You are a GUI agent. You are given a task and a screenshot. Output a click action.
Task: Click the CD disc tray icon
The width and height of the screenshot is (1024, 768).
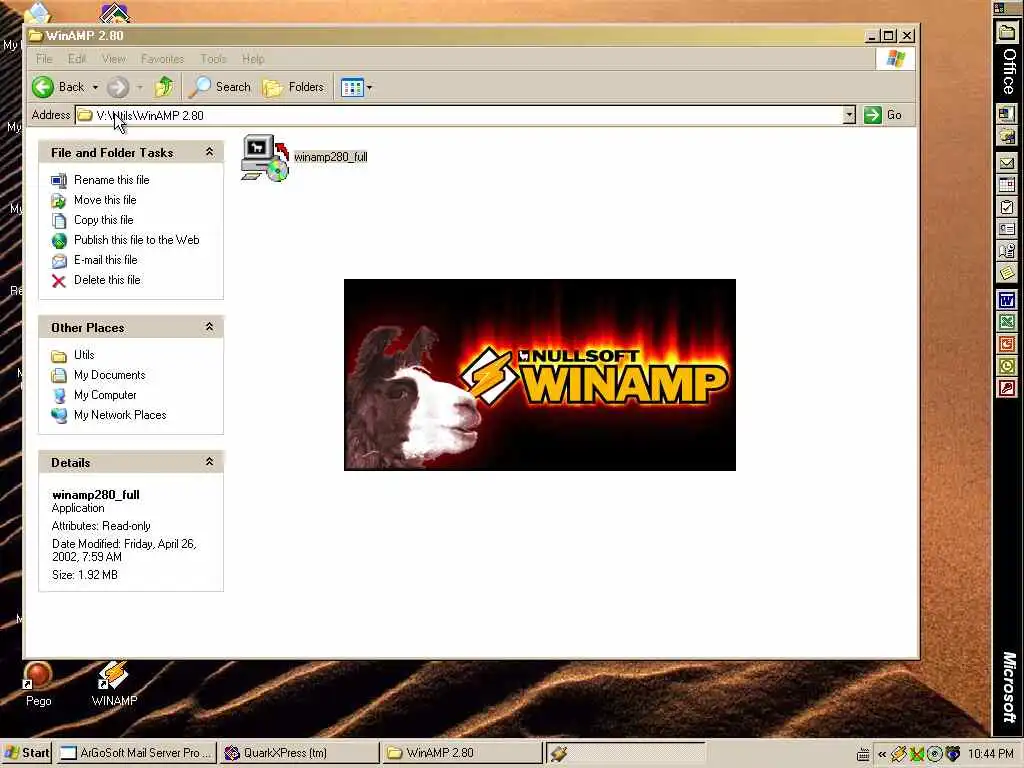935,754
